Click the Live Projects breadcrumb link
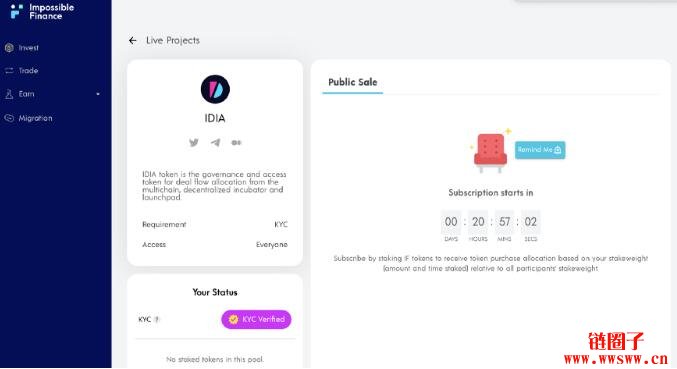 173,41
